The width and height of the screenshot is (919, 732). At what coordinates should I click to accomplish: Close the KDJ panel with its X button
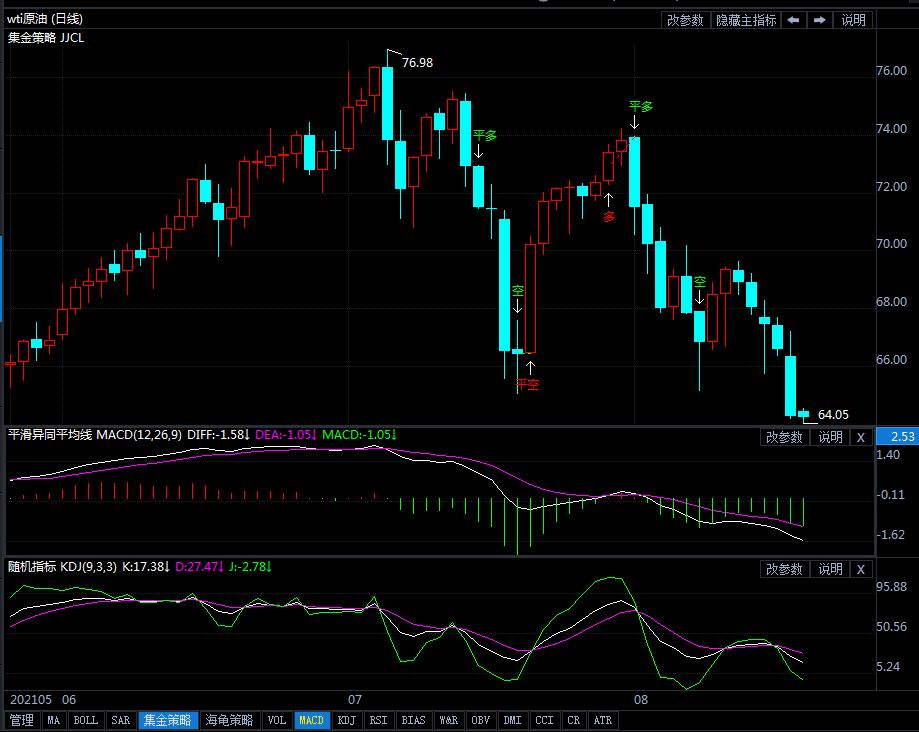pyautogui.click(x=861, y=569)
